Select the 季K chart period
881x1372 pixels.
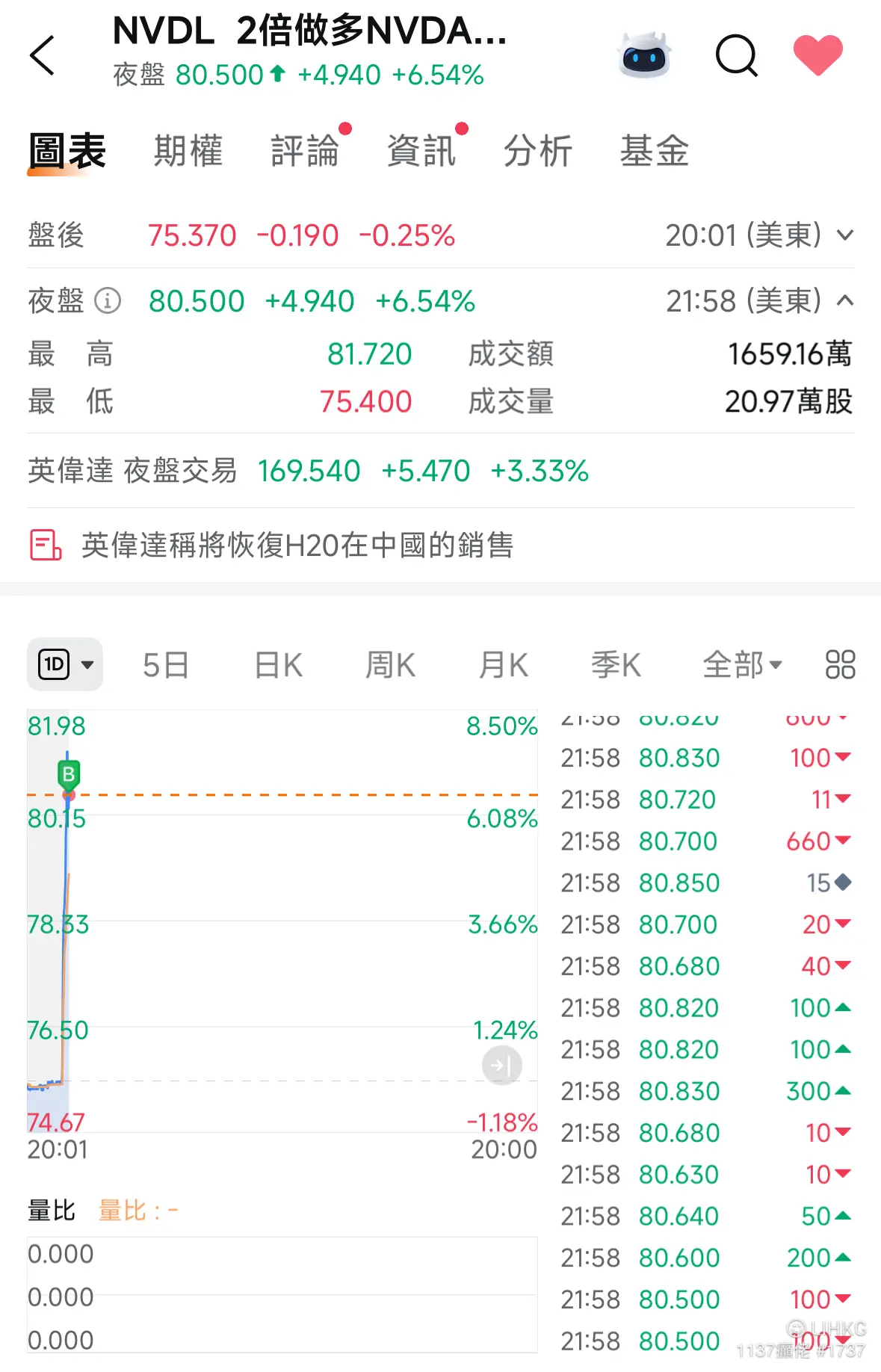(x=616, y=665)
